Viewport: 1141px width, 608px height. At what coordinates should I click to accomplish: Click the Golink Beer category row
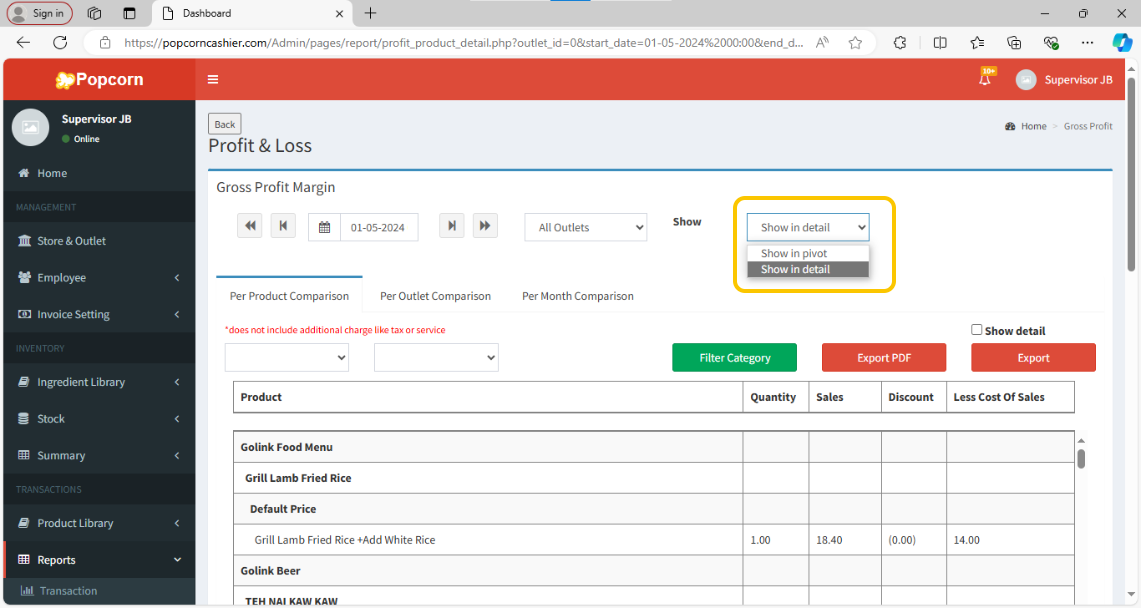tap(653, 570)
